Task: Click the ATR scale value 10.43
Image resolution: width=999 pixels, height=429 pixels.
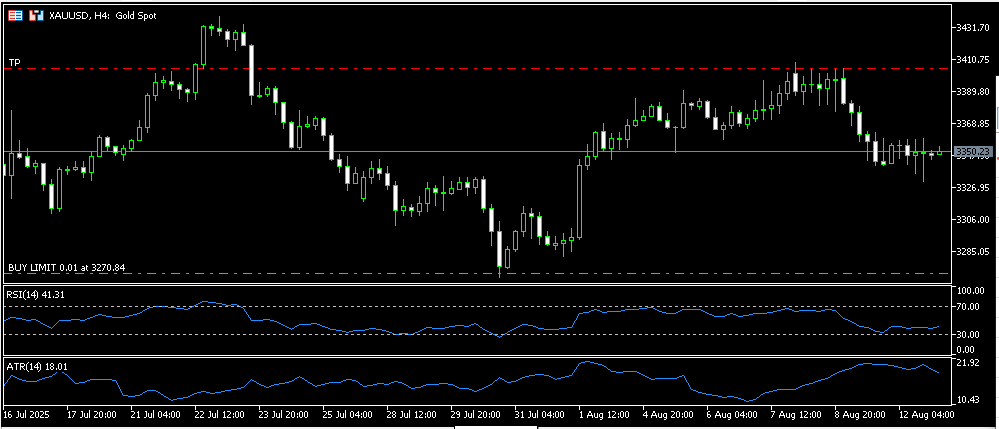Action: 968,400
